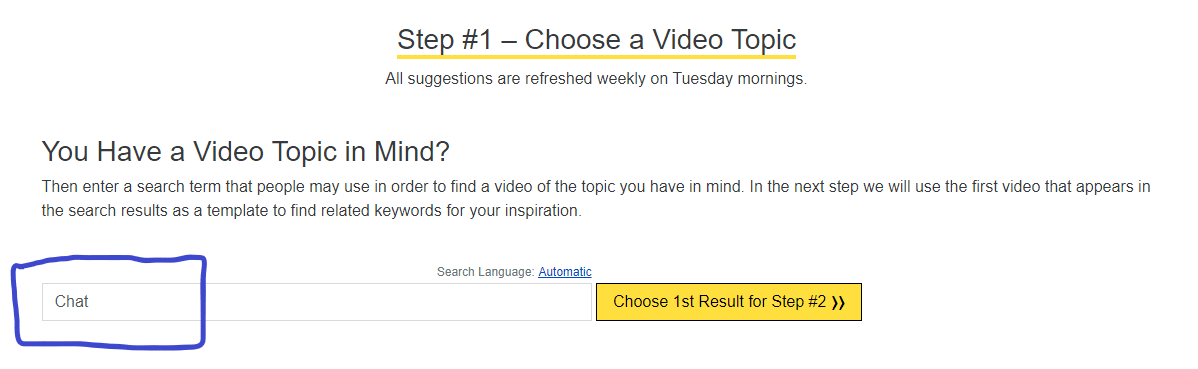Click Choose 1st Result for Step #2
Viewport: 1198px width, 369px height.
(x=728, y=302)
